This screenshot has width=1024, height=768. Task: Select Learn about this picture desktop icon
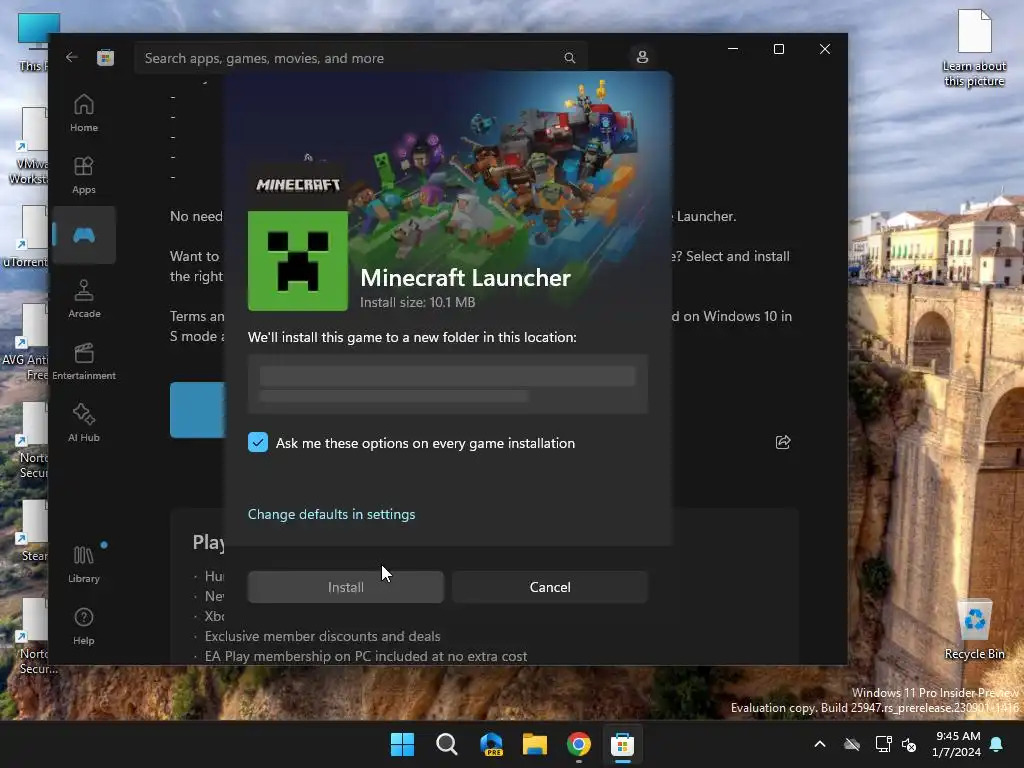click(x=974, y=49)
